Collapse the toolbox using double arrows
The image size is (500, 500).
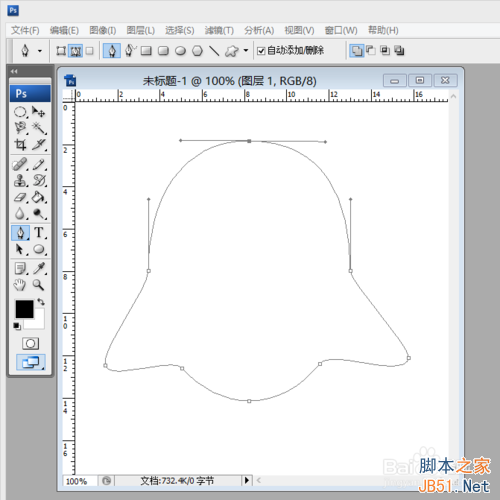(x=14, y=71)
